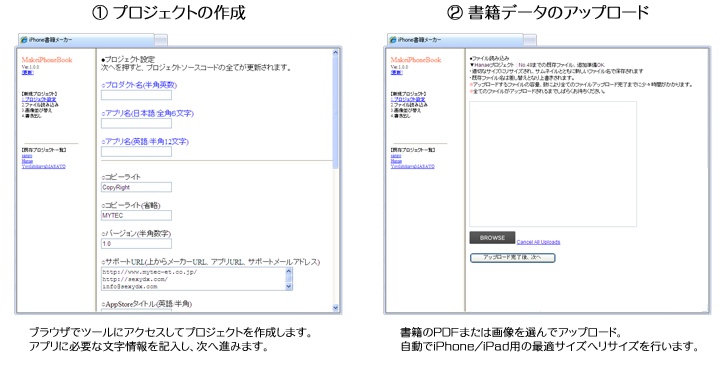Open the Hanae project link in the プロジェクト設定 window
Image resolution: width=724 pixels, height=365 pixels.
[27, 161]
